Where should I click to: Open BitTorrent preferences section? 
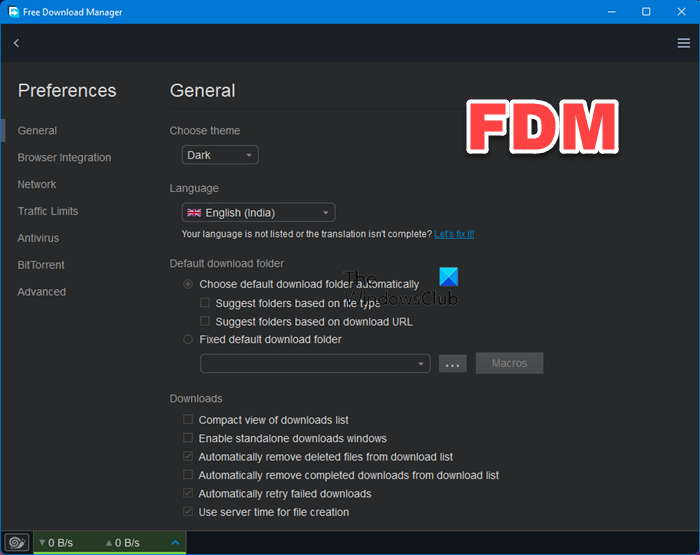point(41,265)
